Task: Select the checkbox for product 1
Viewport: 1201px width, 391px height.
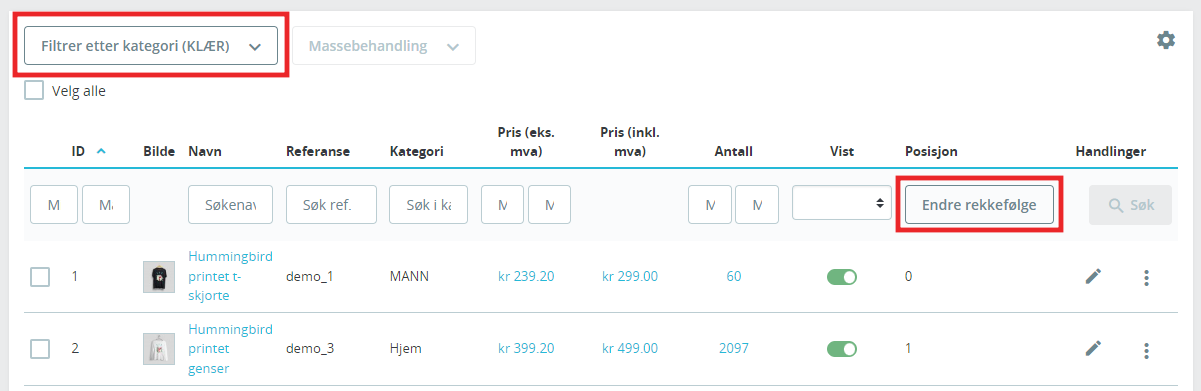Action: 40,277
